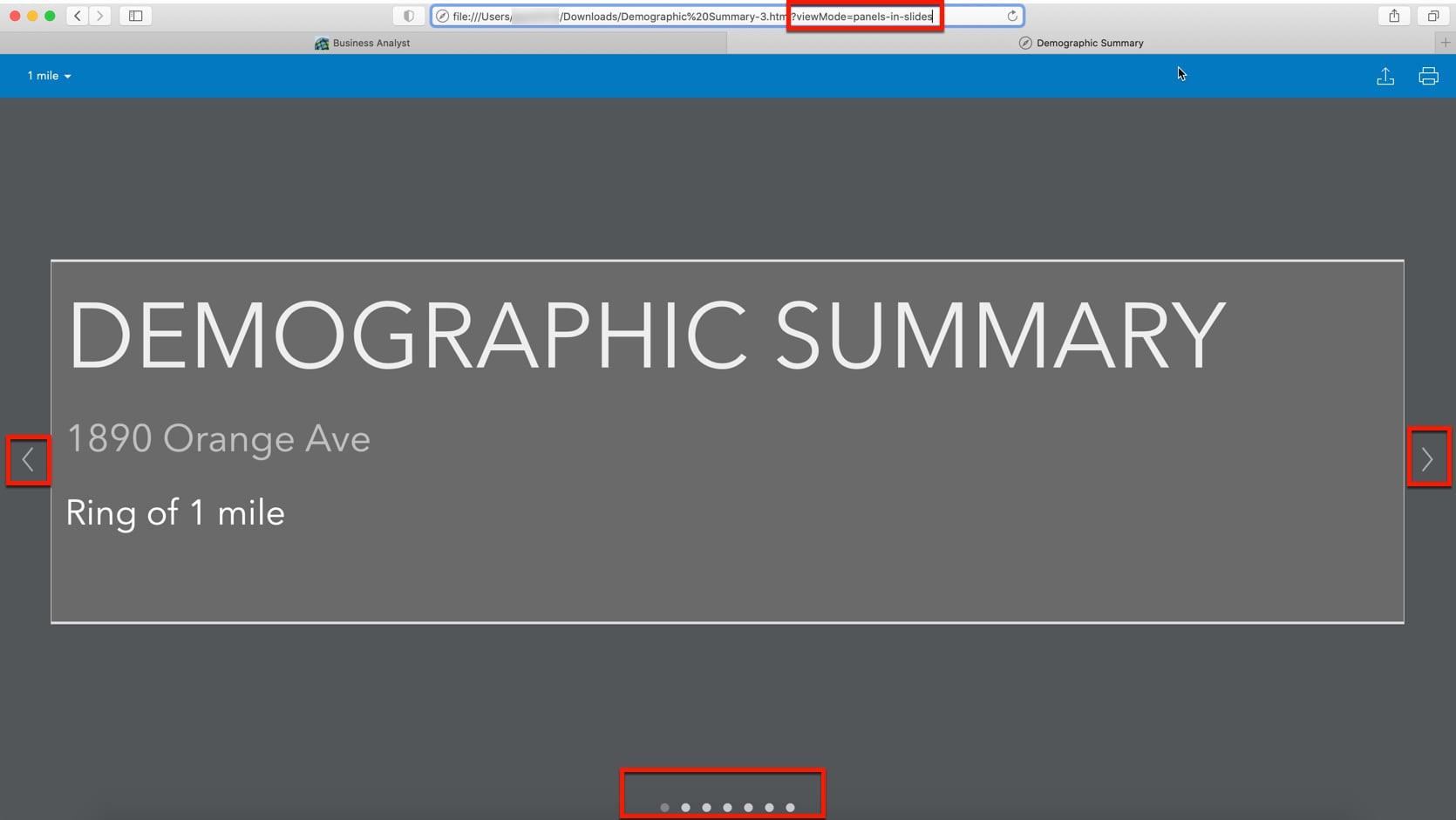Select the first slide indicator dot
1456x820 pixels.
(664, 807)
